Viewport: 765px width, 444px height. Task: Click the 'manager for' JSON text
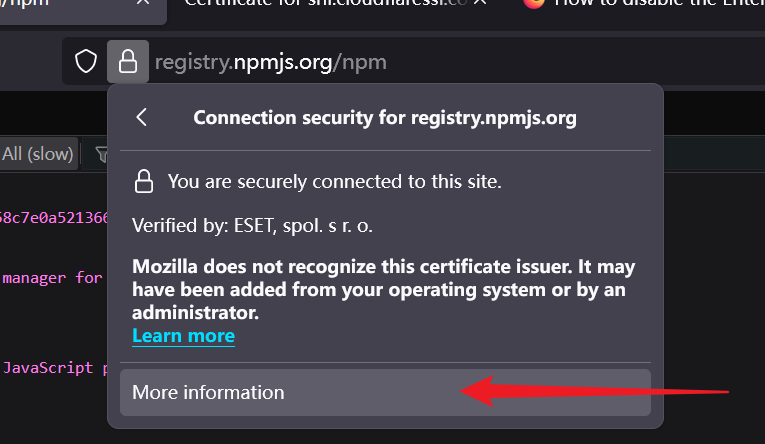pos(53,278)
